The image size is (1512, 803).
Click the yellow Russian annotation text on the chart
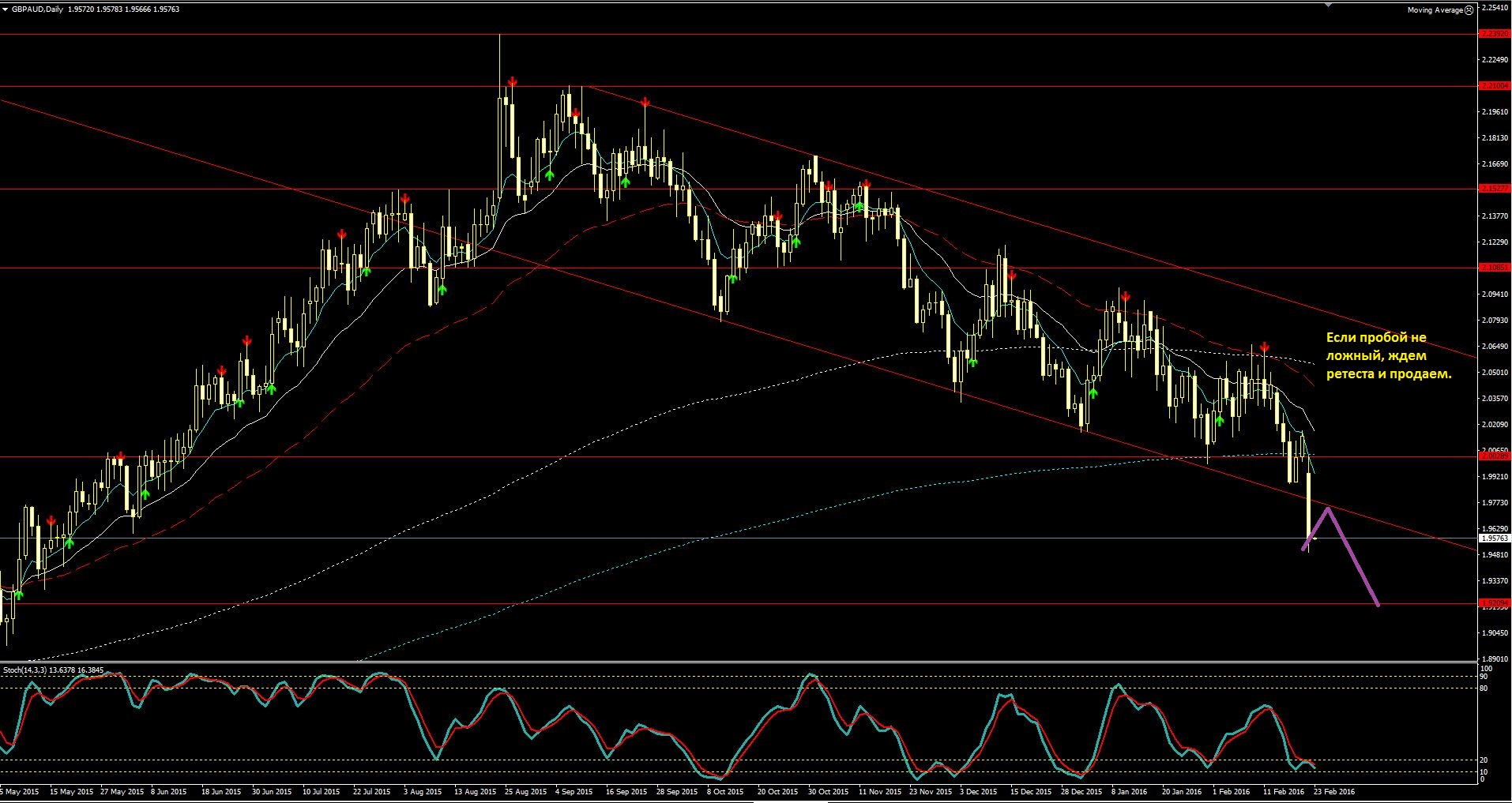1389,355
